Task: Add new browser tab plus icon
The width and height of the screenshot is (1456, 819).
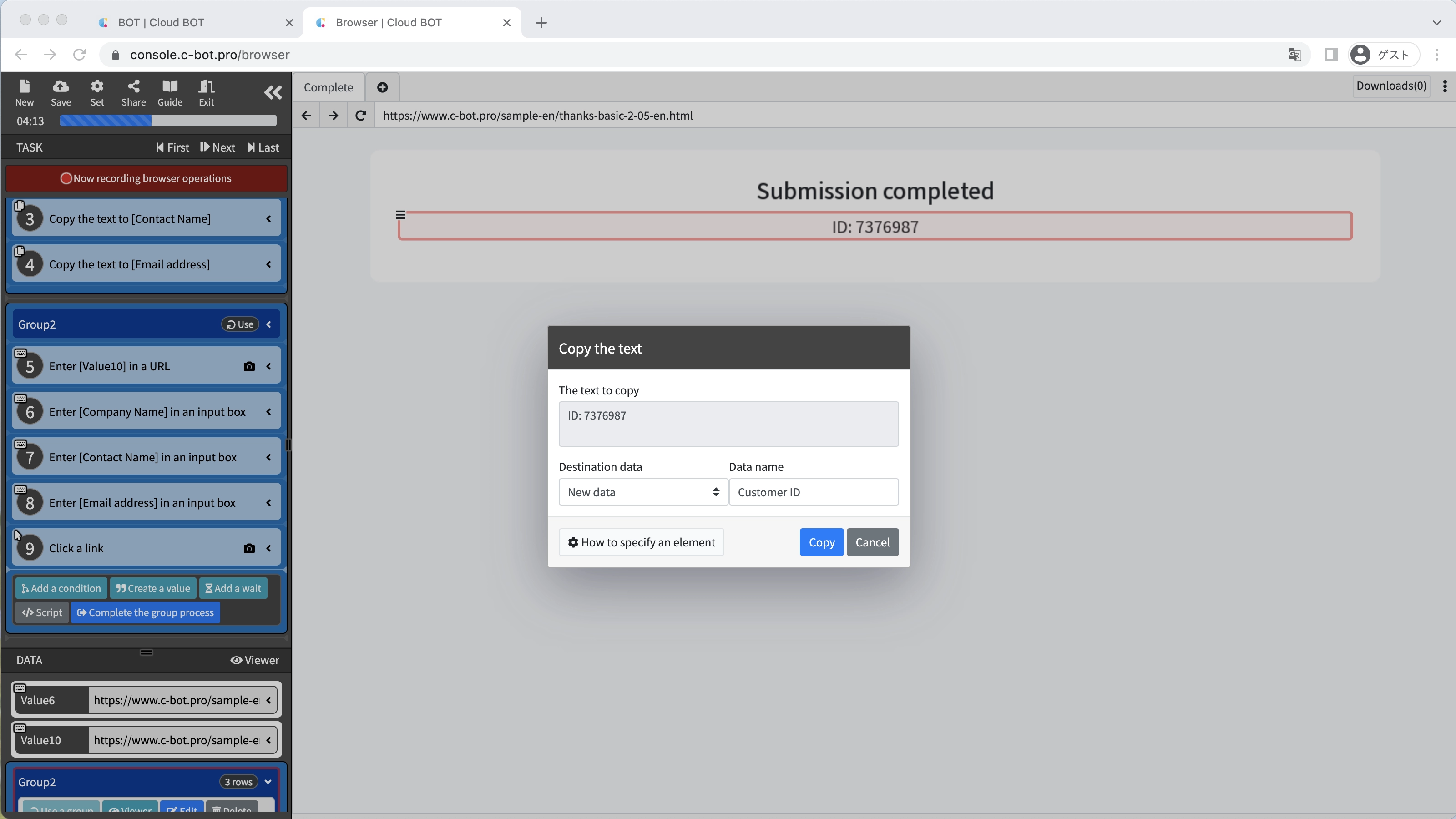Action: [382, 87]
